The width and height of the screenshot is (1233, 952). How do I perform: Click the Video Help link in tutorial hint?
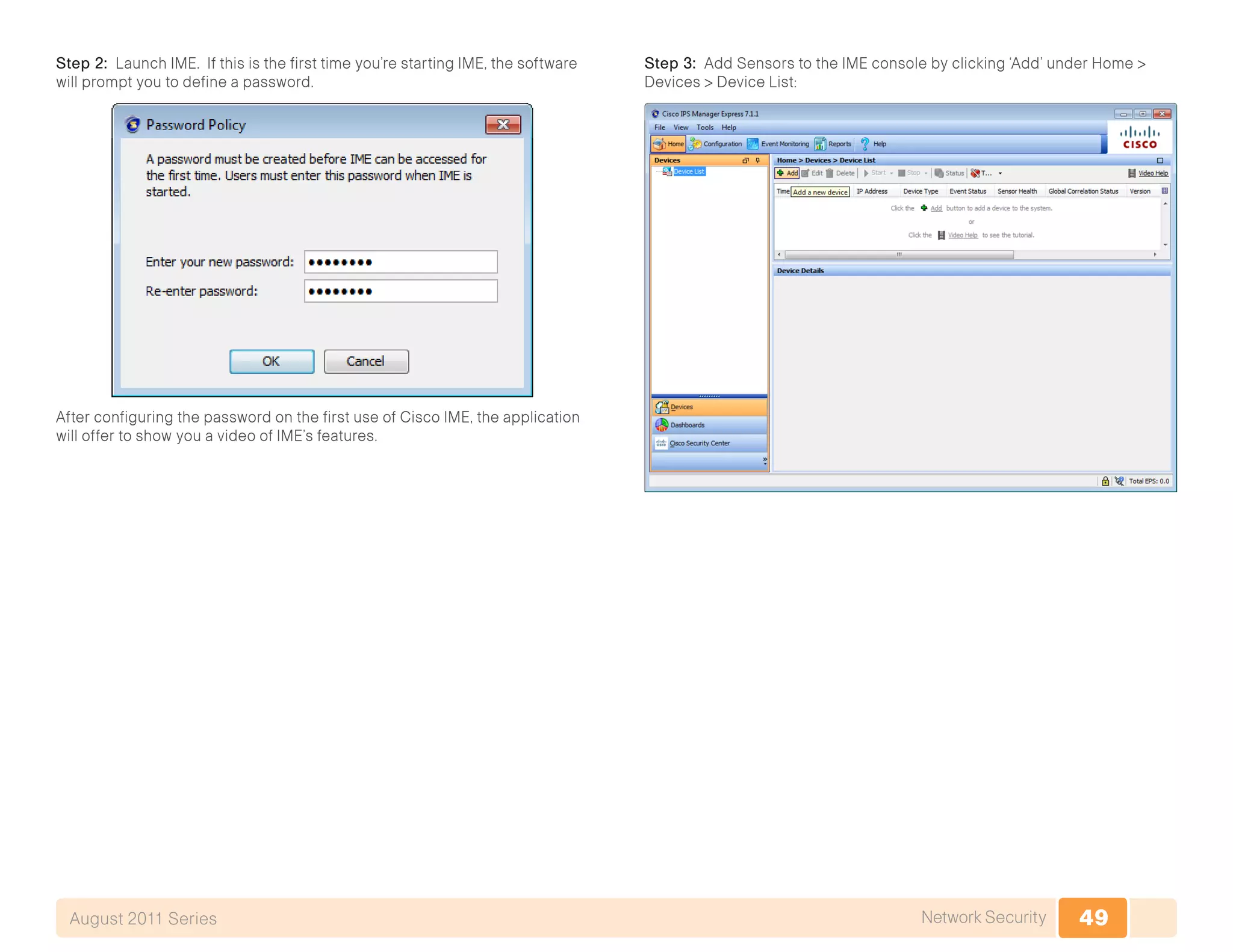point(963,235)
